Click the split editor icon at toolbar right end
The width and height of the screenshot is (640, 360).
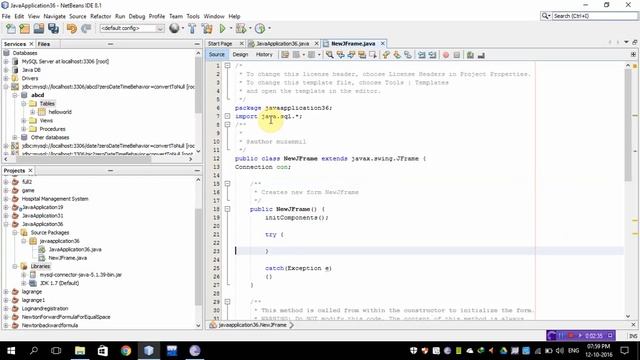[x=633, y=54]
